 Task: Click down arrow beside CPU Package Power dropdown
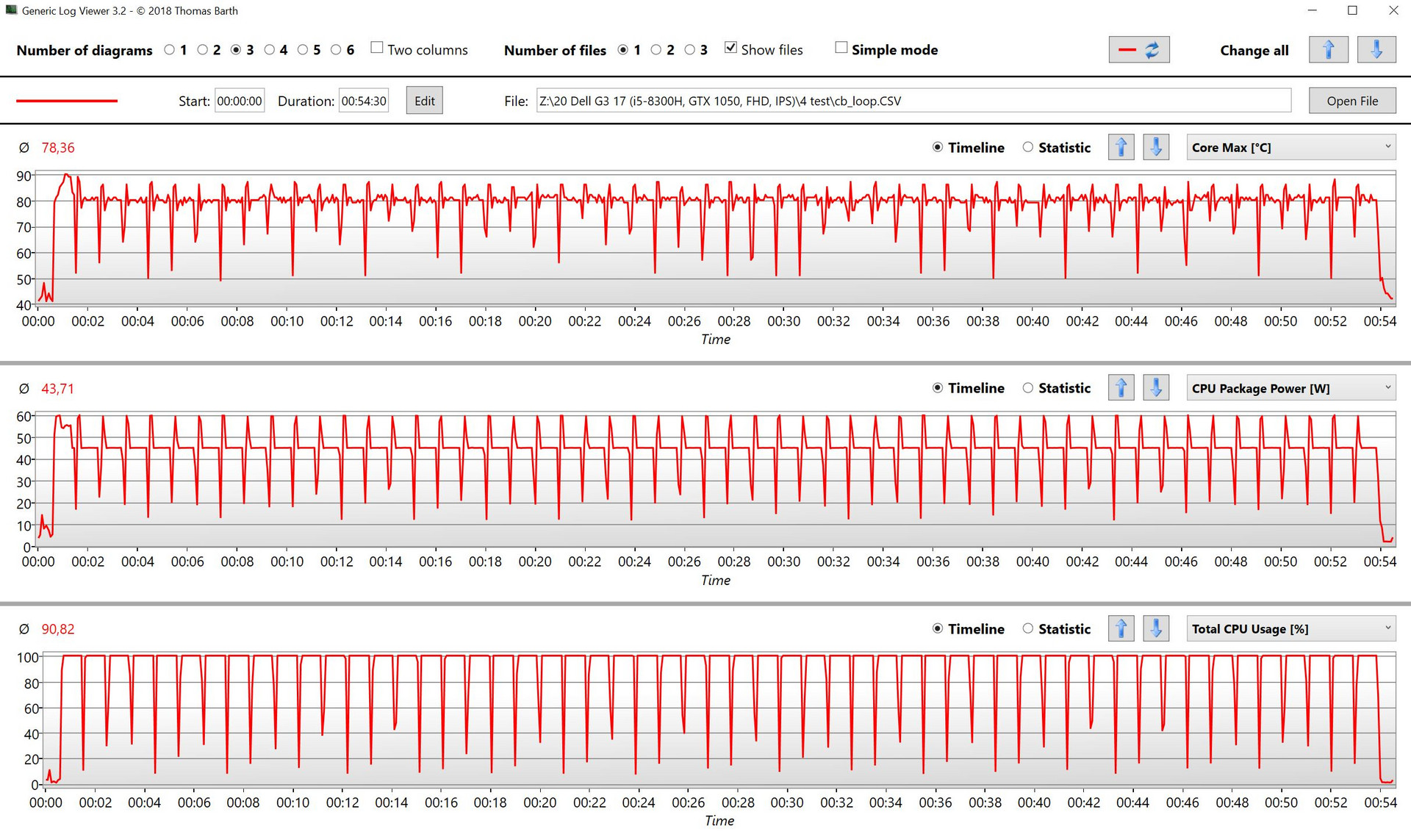tap(1155, 388)
